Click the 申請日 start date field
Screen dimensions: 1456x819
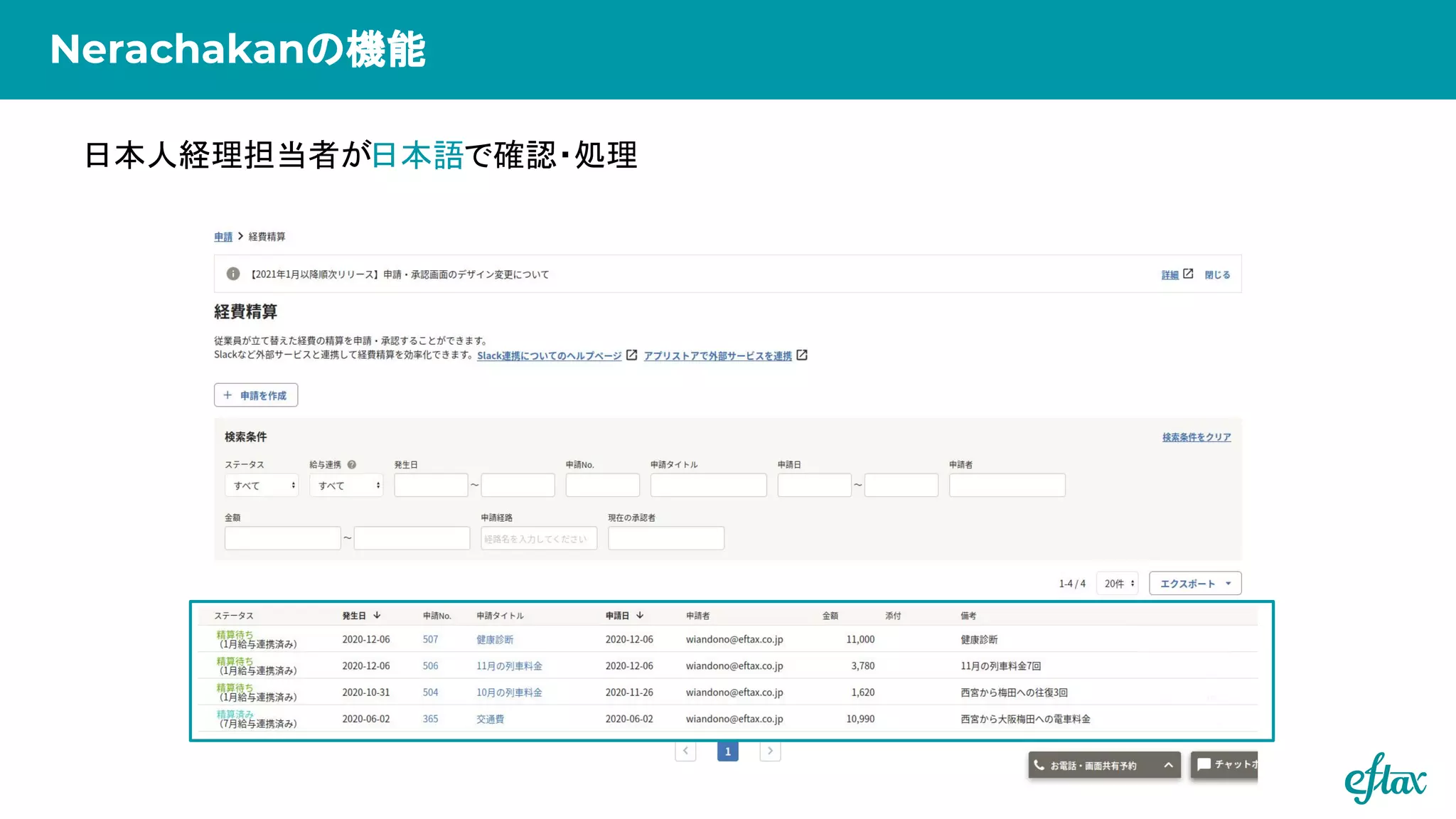pos(815,486)
